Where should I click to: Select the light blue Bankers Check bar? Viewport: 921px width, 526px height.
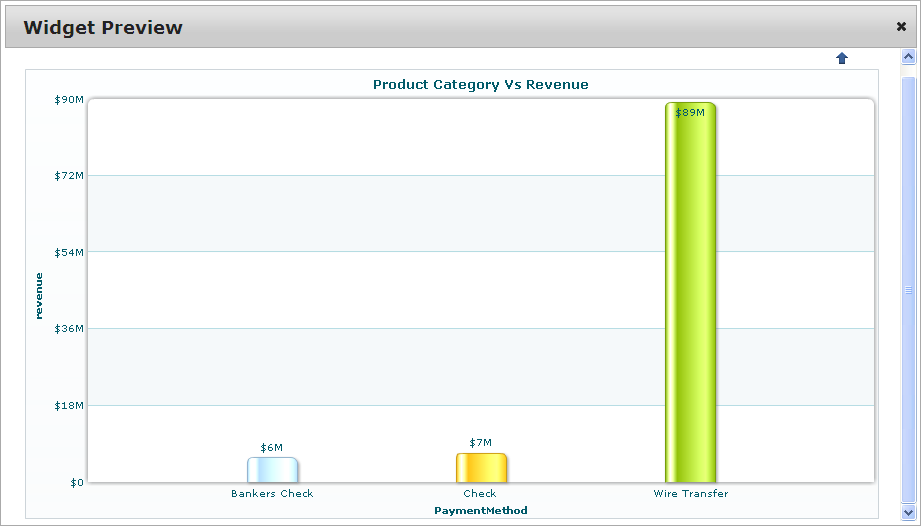click(272, 470)
